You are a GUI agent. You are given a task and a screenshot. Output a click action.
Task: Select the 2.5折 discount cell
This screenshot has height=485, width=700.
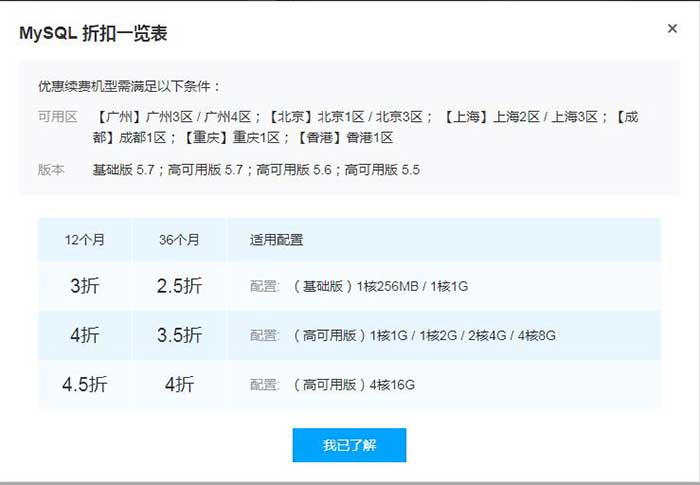[x=179, y=286]
